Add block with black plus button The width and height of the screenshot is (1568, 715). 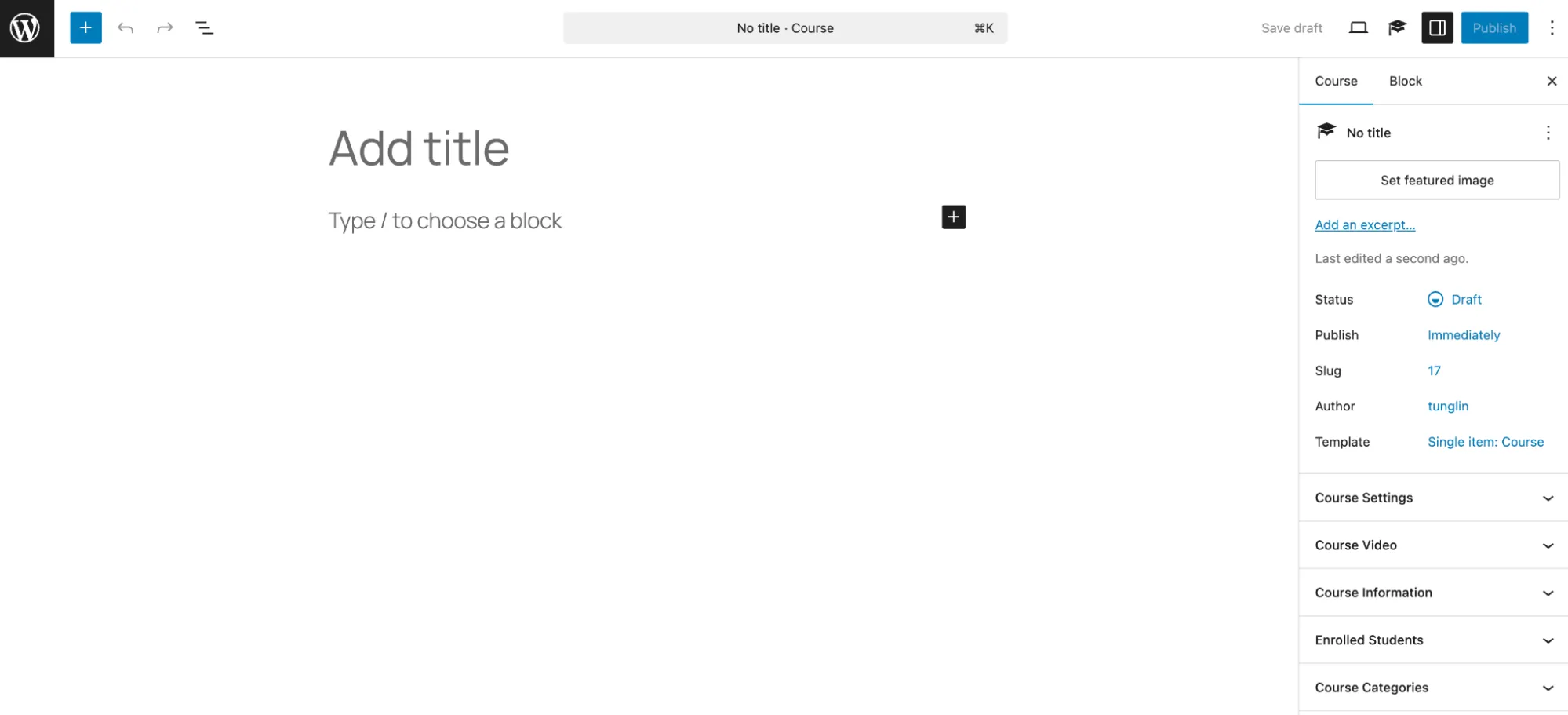coord(953,217)
